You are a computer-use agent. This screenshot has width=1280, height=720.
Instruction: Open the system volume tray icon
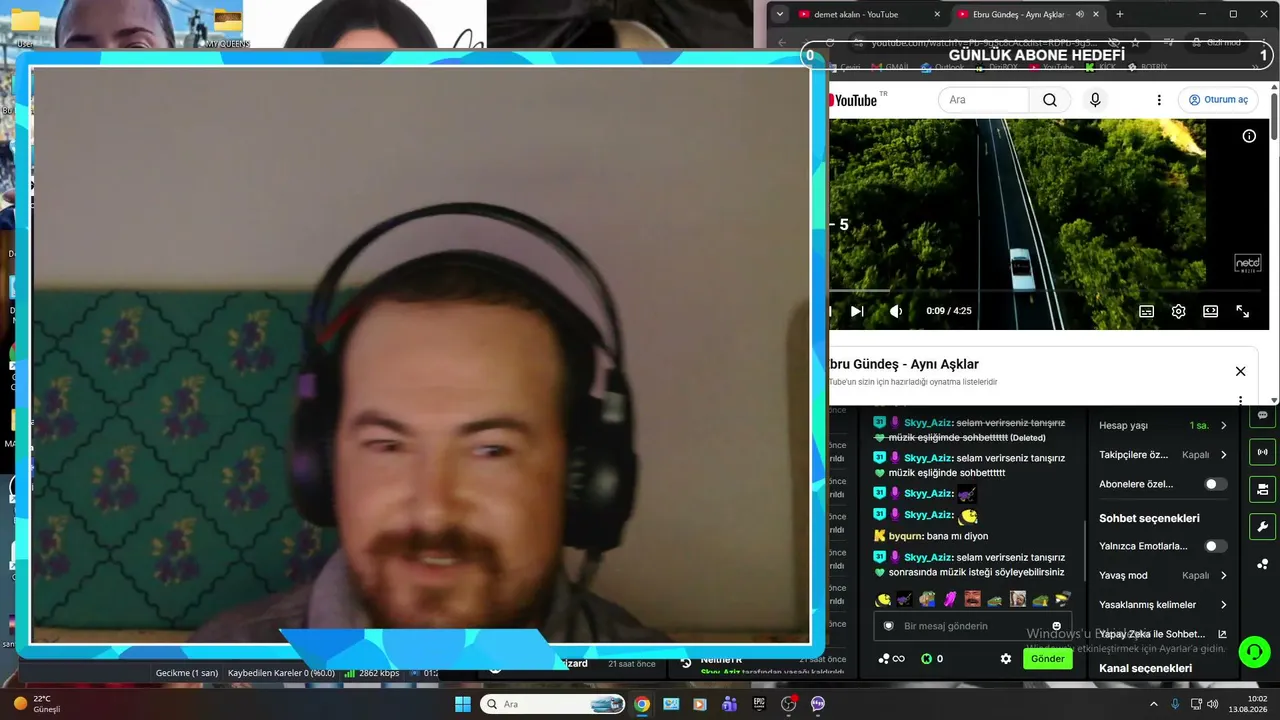point(1212,704)
